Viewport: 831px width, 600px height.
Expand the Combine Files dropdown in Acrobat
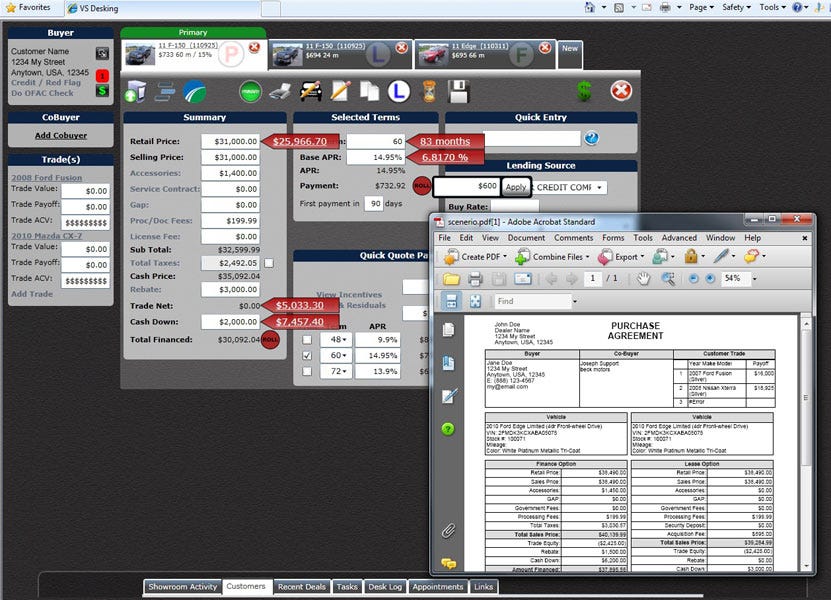click(587, 257)
